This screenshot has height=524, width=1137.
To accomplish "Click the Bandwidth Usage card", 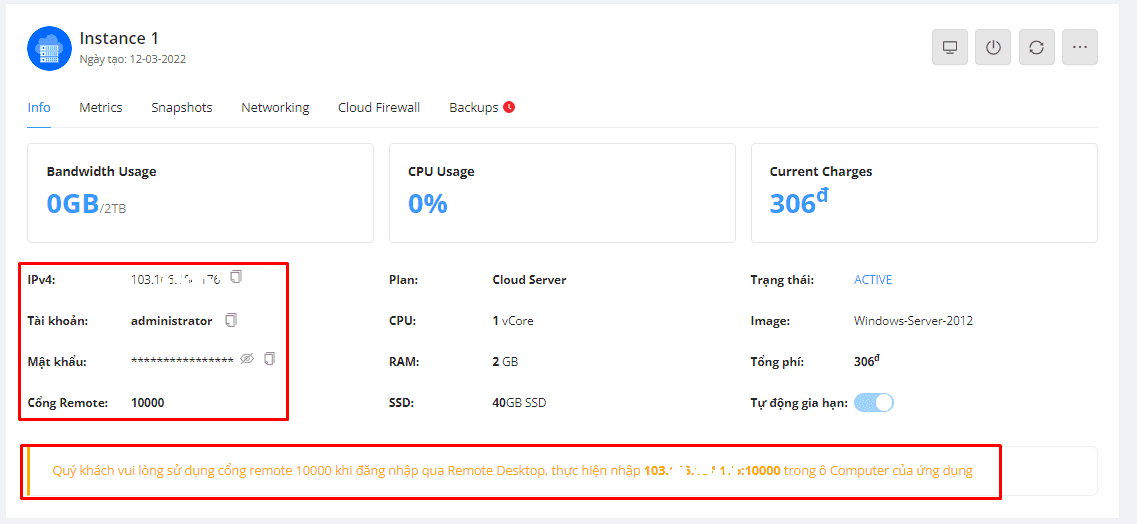I will coord(200,193).
